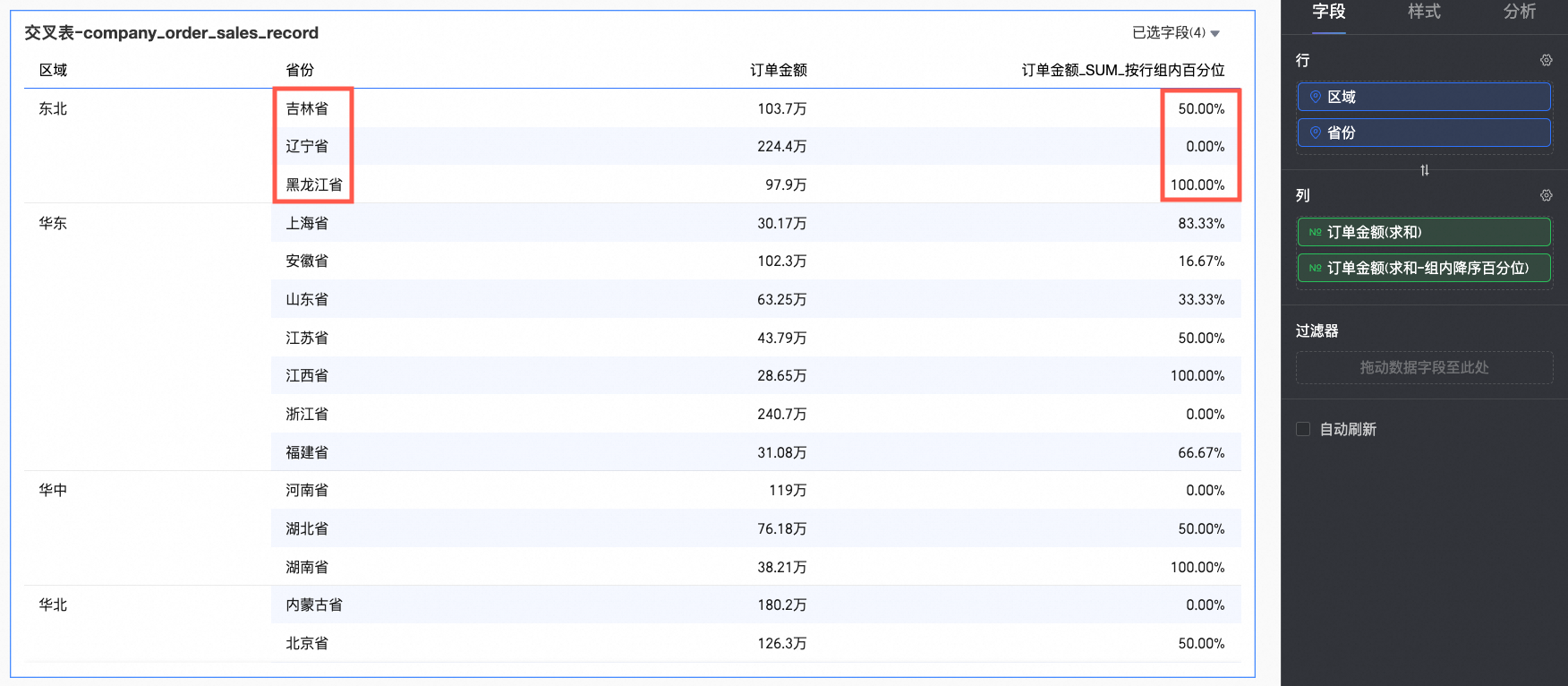The height and width of the screenshot is (686, 1568).
Task: Click 湖北省 province cell
Action: (307, 528)
